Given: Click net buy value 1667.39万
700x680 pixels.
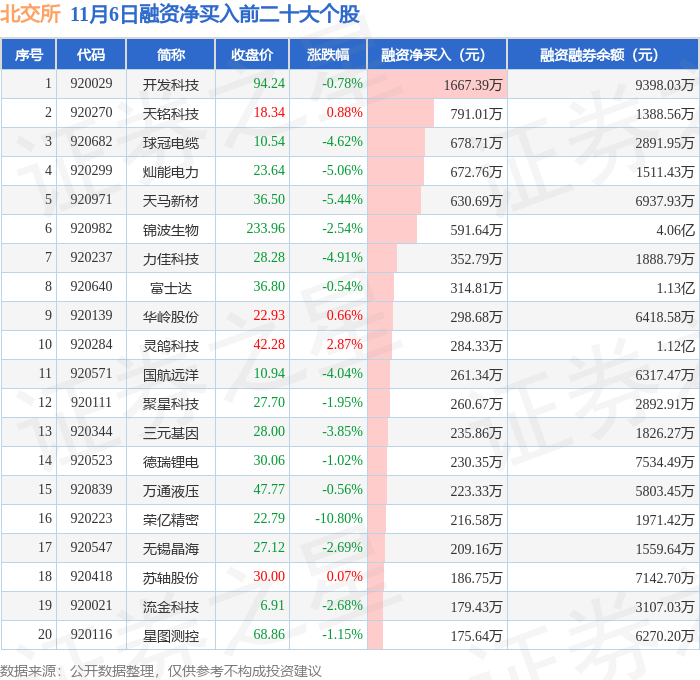Looking at the screenshot, I should tap(473, 85).
